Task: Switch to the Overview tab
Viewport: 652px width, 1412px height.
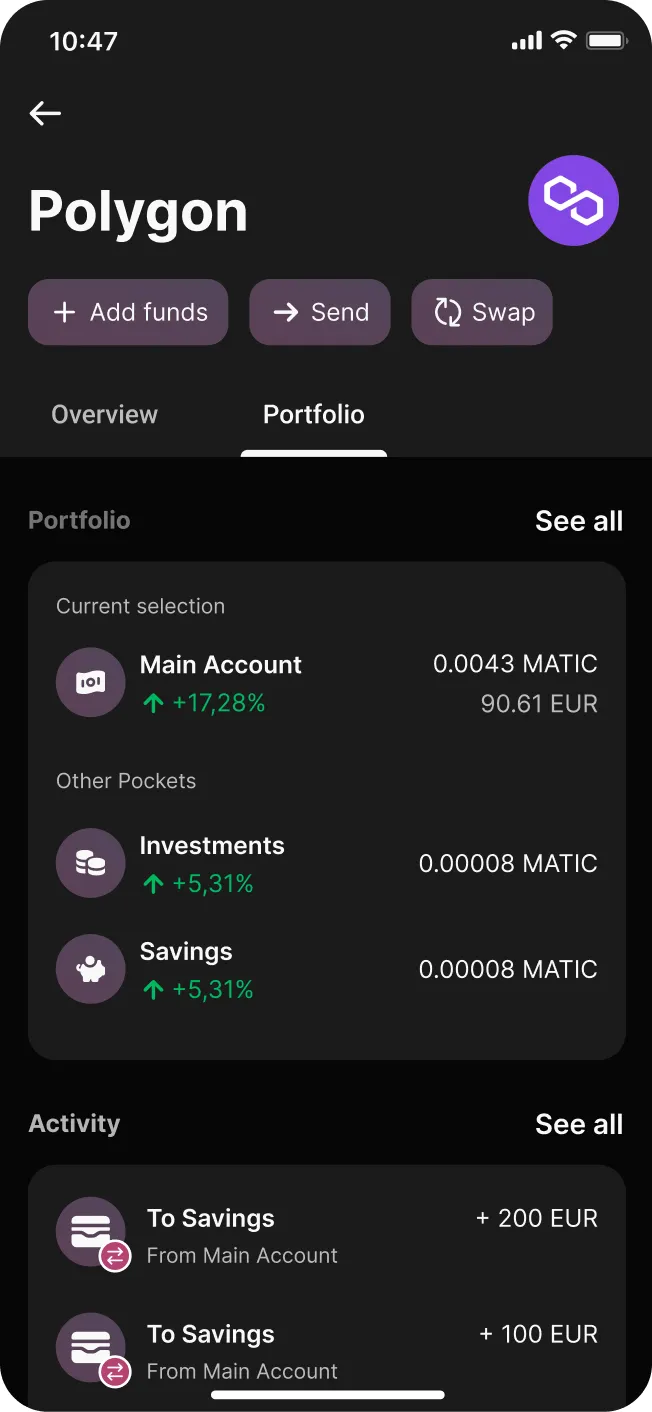Action: pos(105,415)
